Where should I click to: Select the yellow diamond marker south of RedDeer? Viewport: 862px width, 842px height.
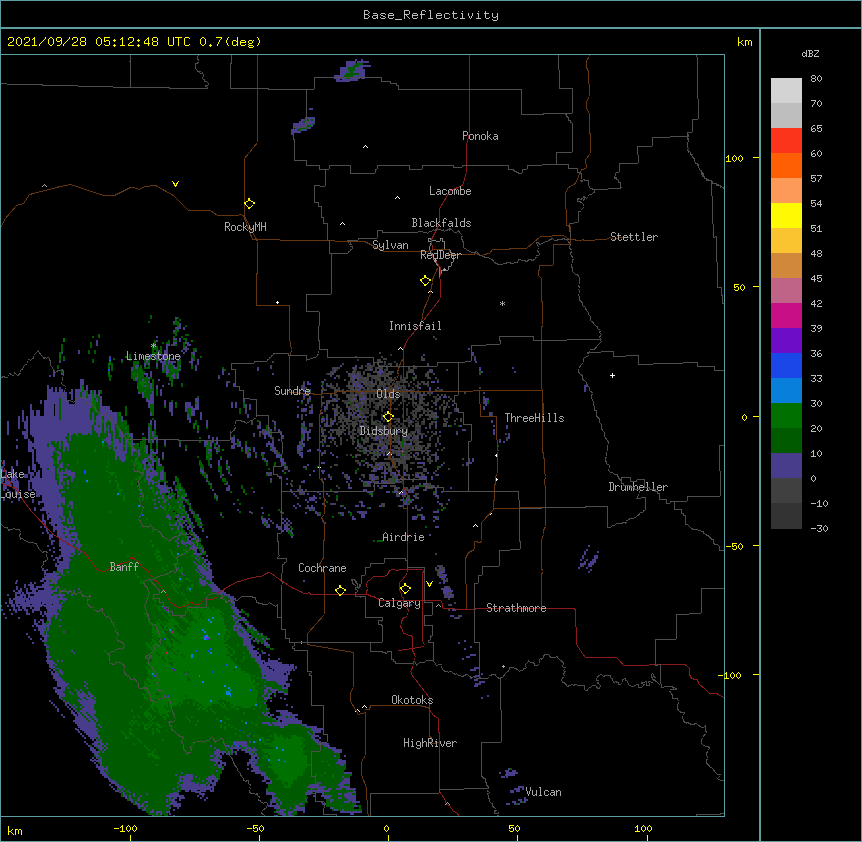(x=425, y=281)
